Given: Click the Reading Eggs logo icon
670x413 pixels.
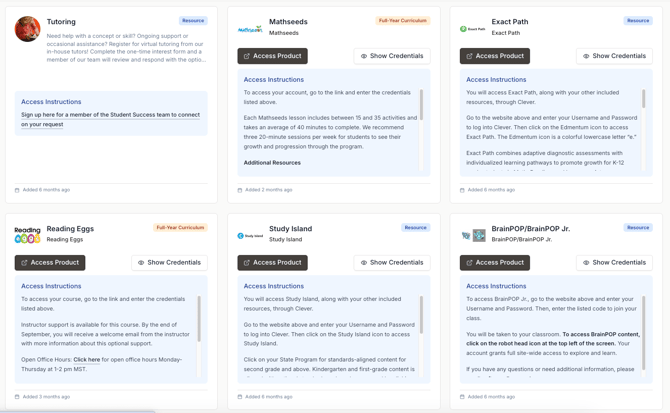Looking at the screenshot, I should pyautogui.click(x=28, y=235).
